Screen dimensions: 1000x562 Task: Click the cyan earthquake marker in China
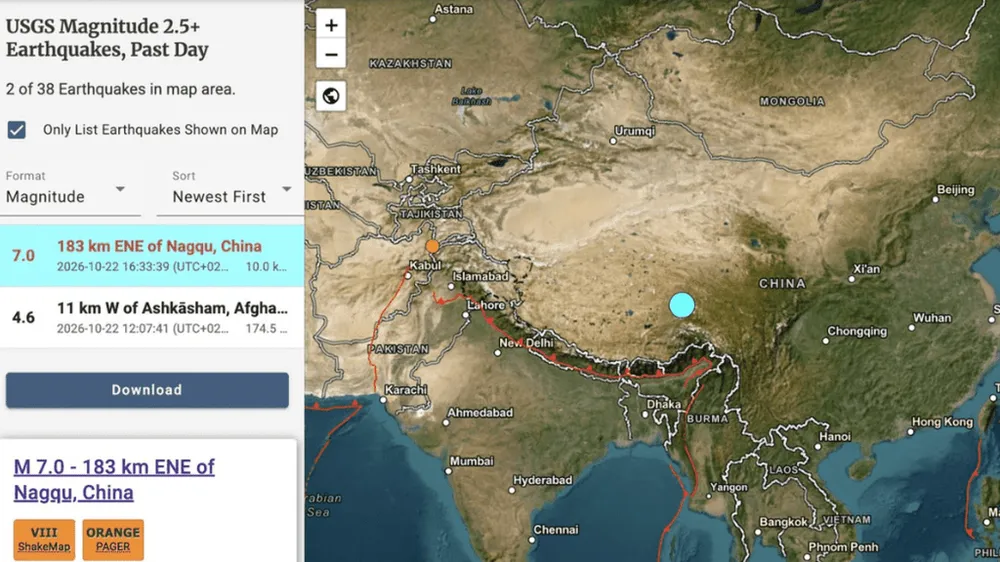(682, 305)
